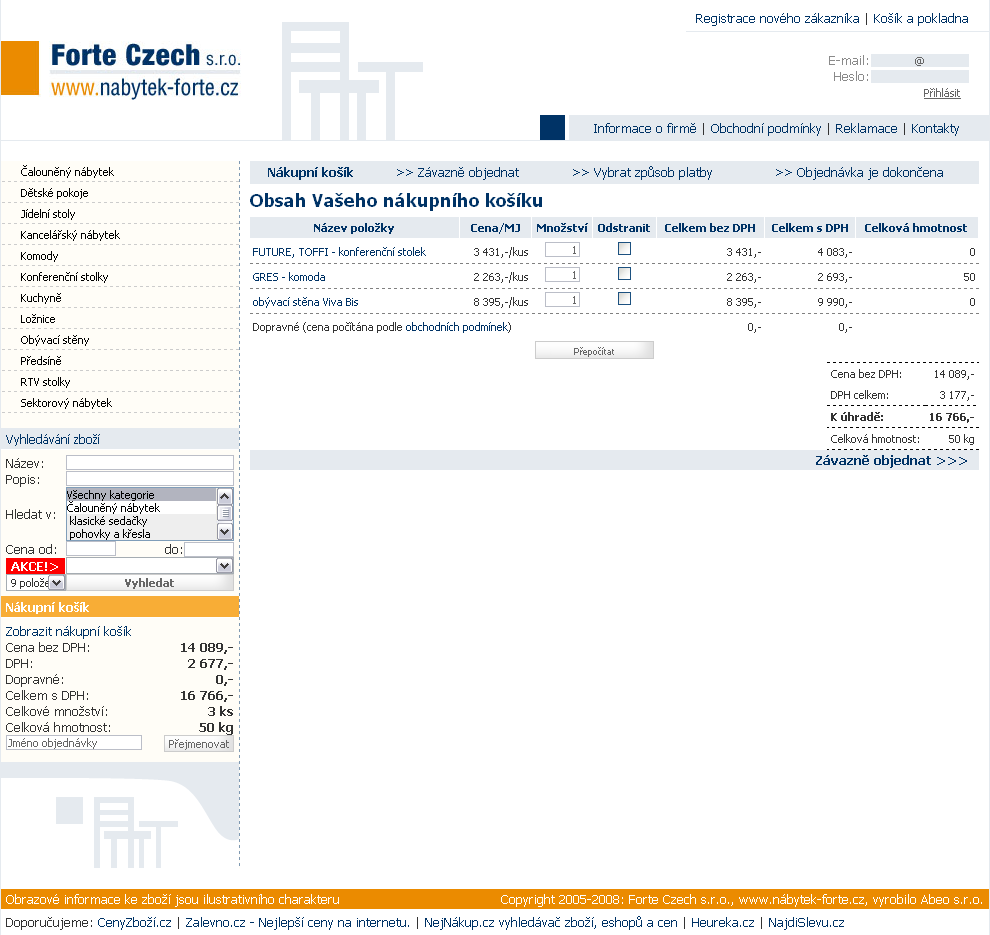The image size is (990, 935).
Task: Select klasické sedačky in category list
Action: coord(108,521)
